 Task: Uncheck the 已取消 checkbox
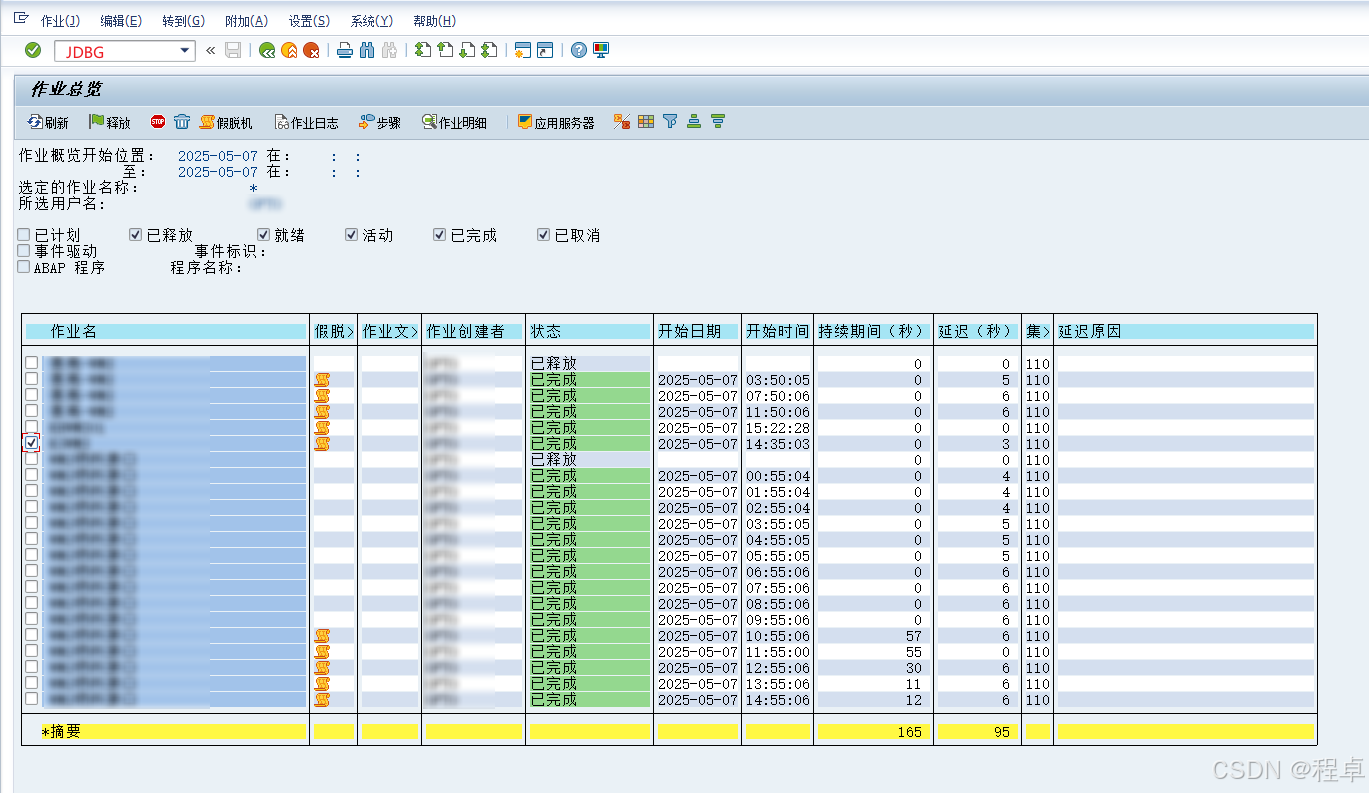tap(544, 235)
